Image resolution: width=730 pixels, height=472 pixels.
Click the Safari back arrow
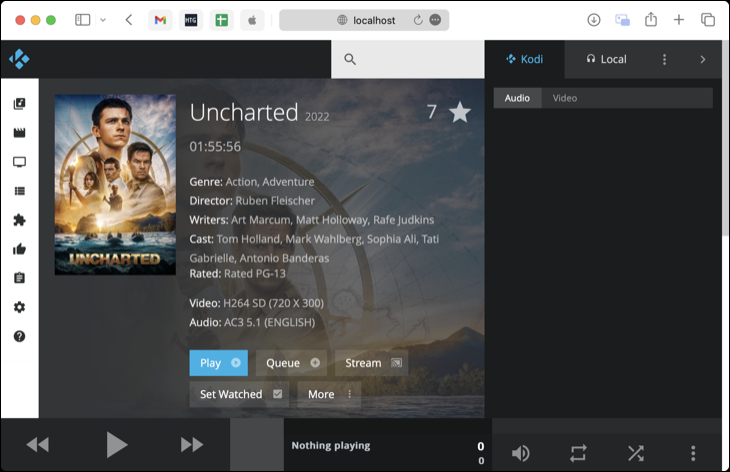pyautogui.click(x=129, y=20)
